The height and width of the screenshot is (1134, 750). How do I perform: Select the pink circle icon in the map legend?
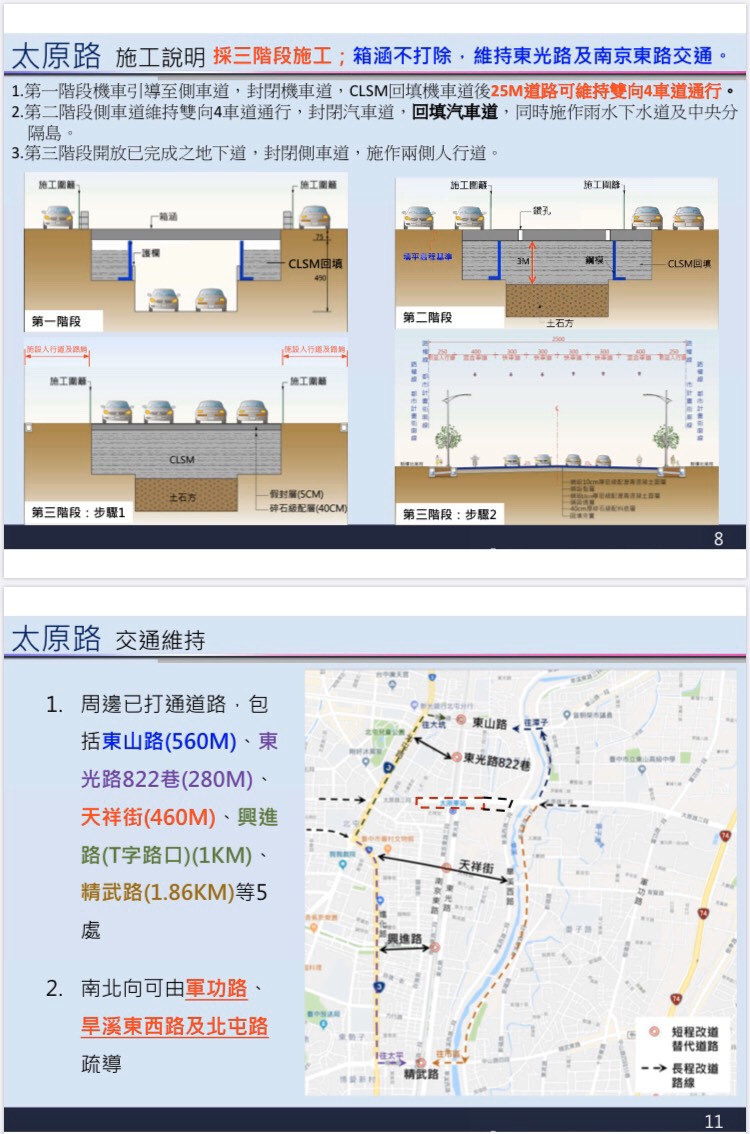pyautogui.click(x=654, y=1030)
